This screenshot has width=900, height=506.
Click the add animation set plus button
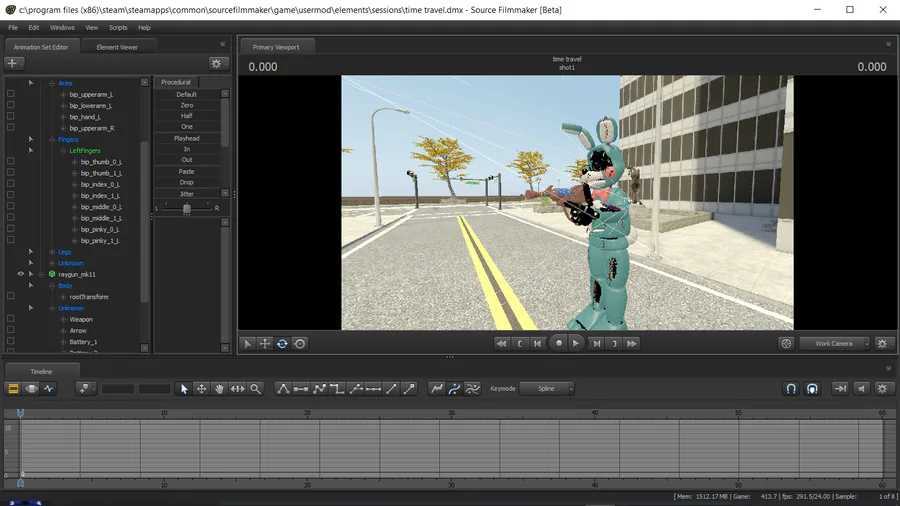point(12,64)
